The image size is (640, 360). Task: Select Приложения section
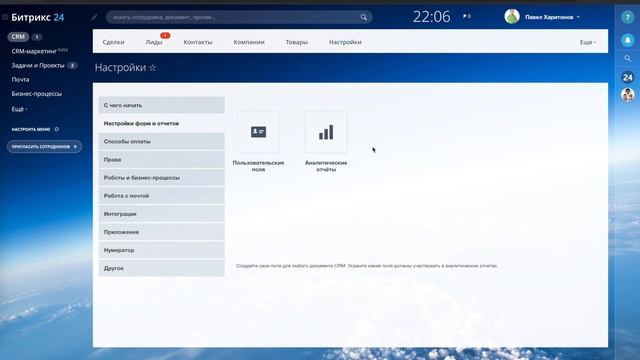tap(162, 232)
